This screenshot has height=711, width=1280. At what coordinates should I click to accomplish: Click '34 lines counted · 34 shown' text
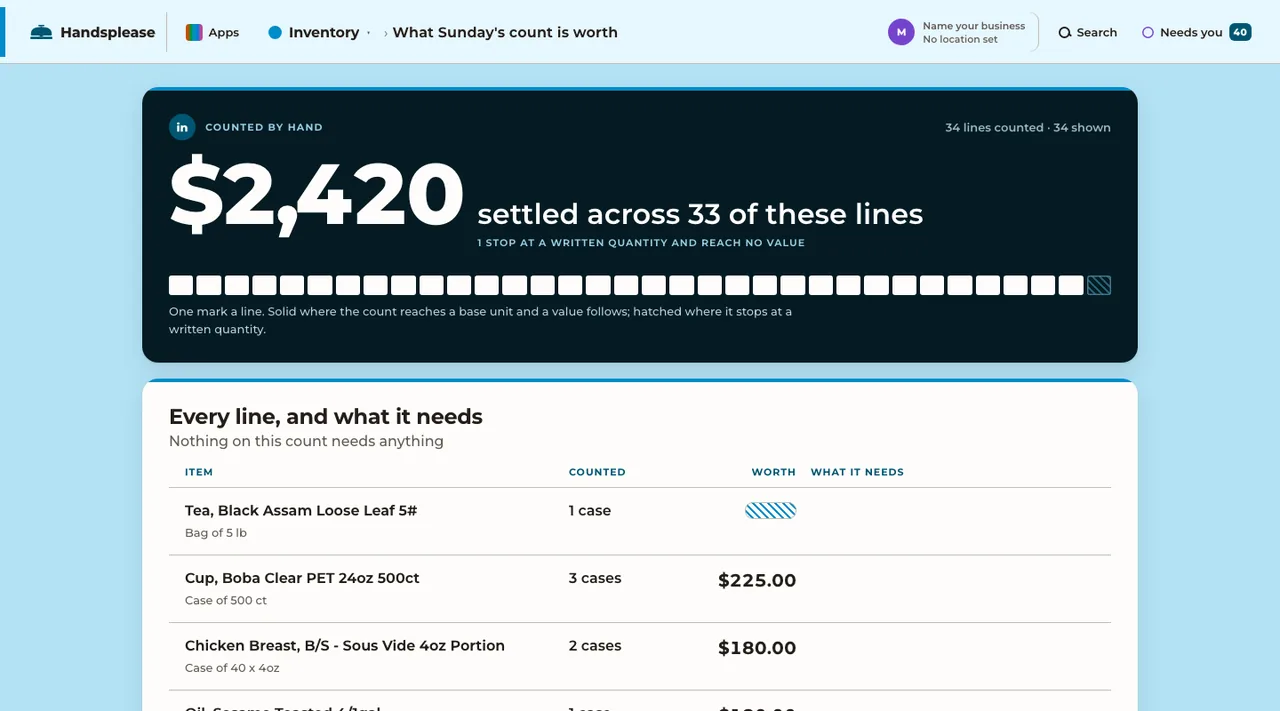pyautogui.click(x=1028, y=127)
